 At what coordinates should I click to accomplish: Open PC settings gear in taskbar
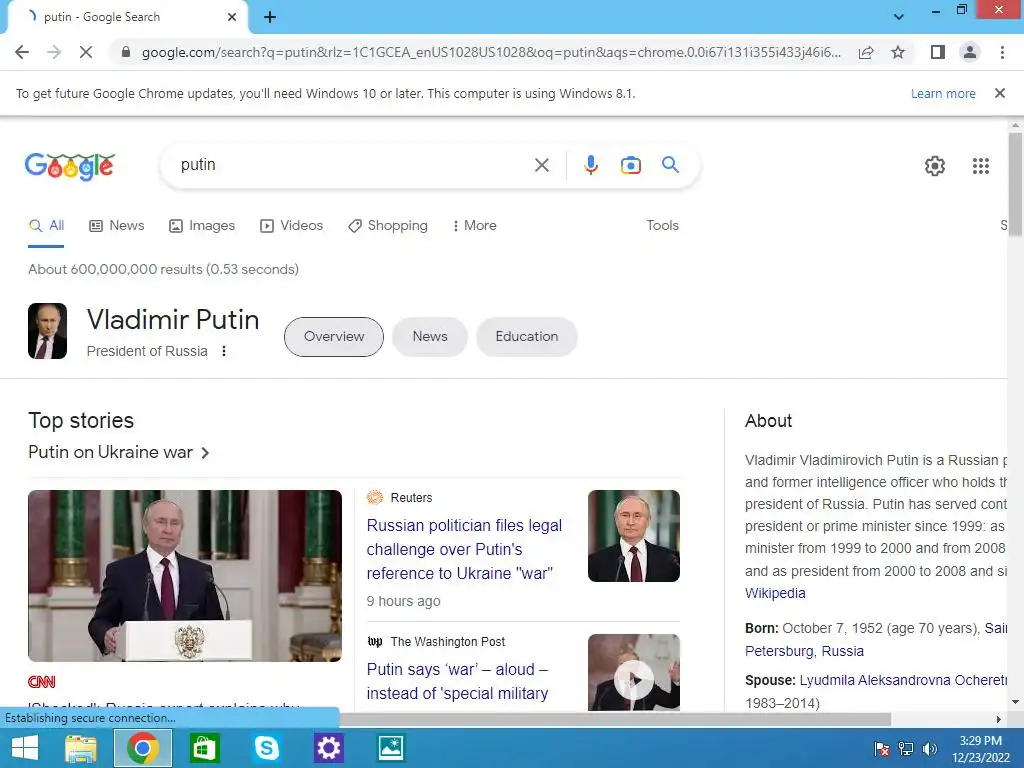click(328, 748)
